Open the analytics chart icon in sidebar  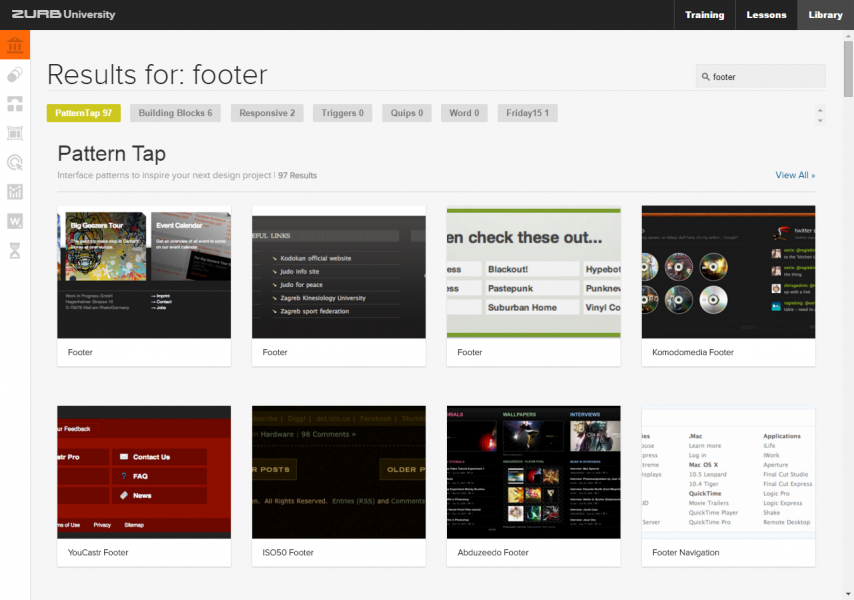pos(14,191)
